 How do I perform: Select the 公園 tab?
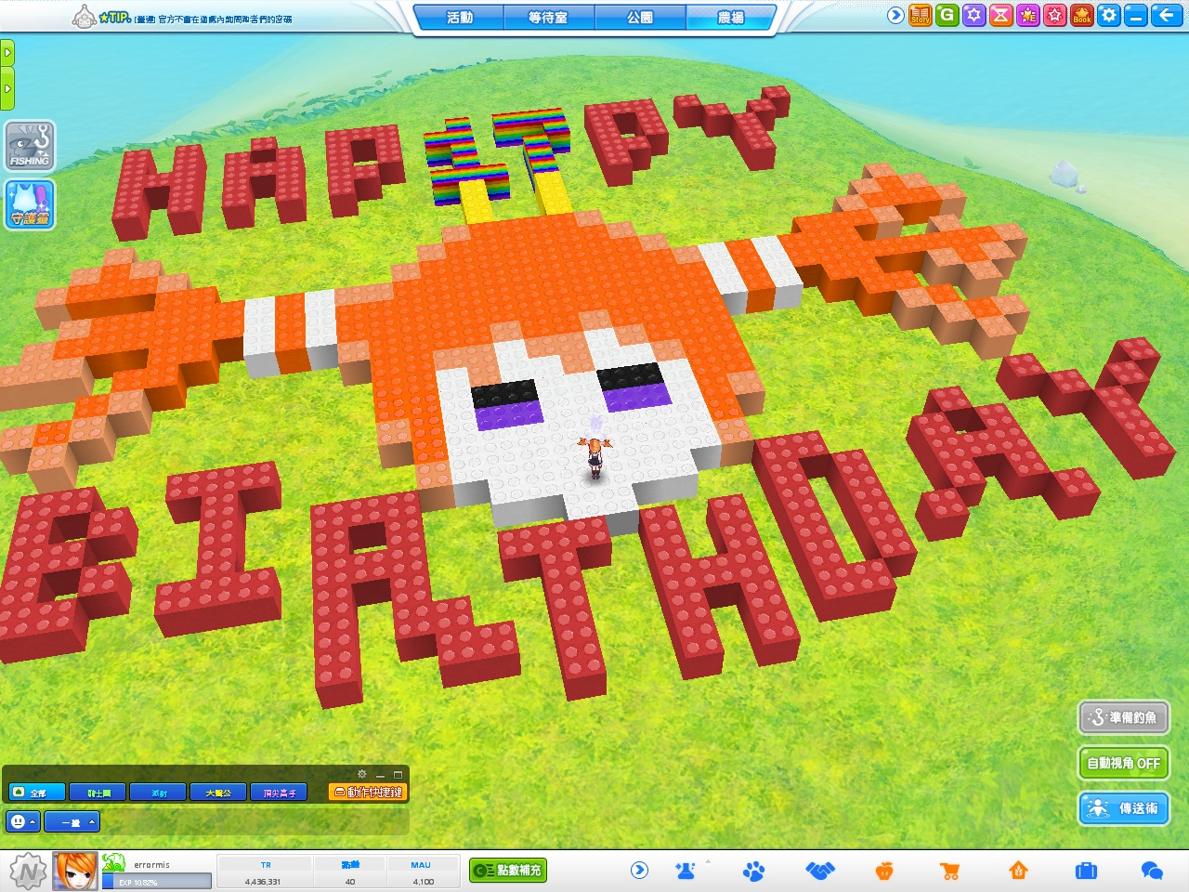tap(640, 17)
